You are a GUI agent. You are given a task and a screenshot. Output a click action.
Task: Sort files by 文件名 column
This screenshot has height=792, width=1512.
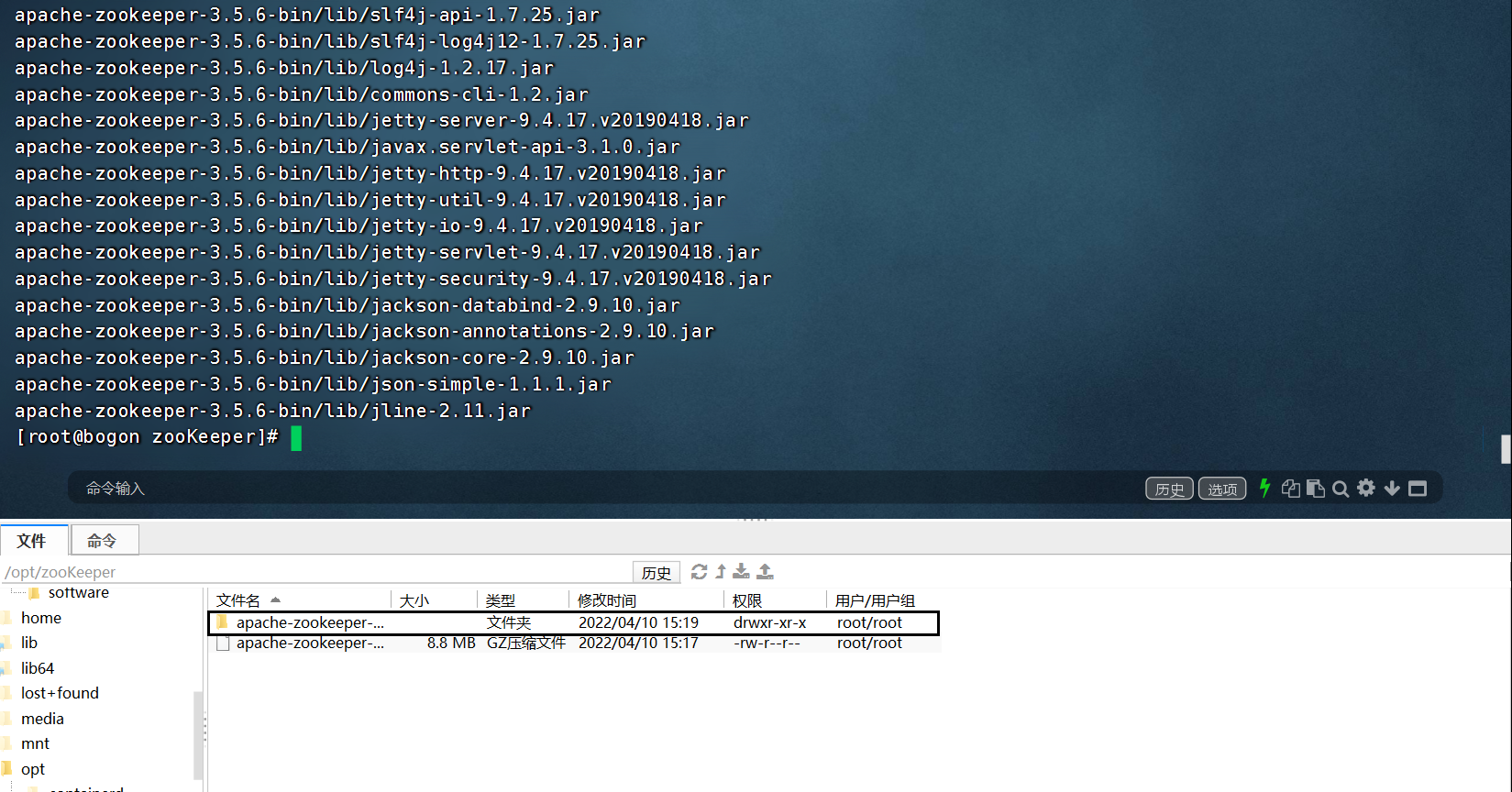click(x=301, y=600)
